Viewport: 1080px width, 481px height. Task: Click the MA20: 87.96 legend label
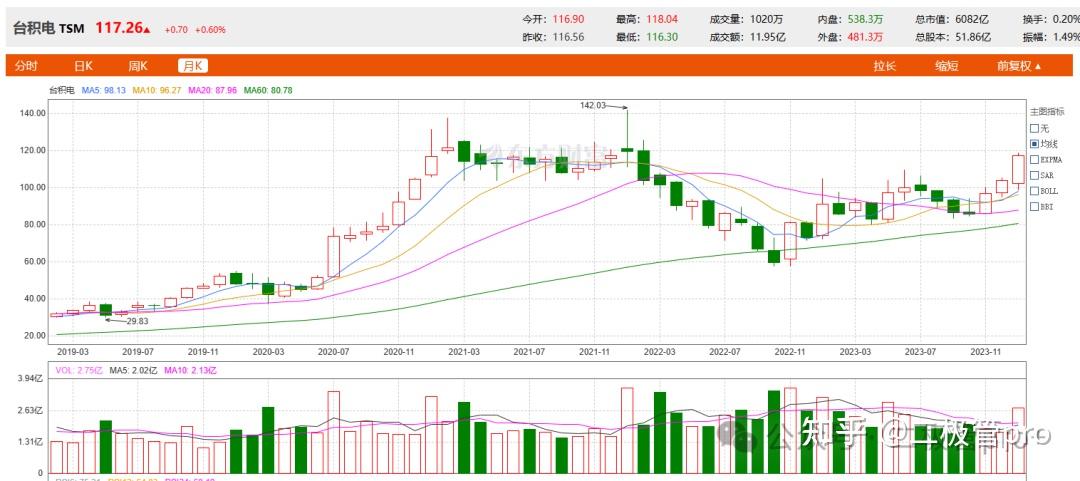pos(213,90)
